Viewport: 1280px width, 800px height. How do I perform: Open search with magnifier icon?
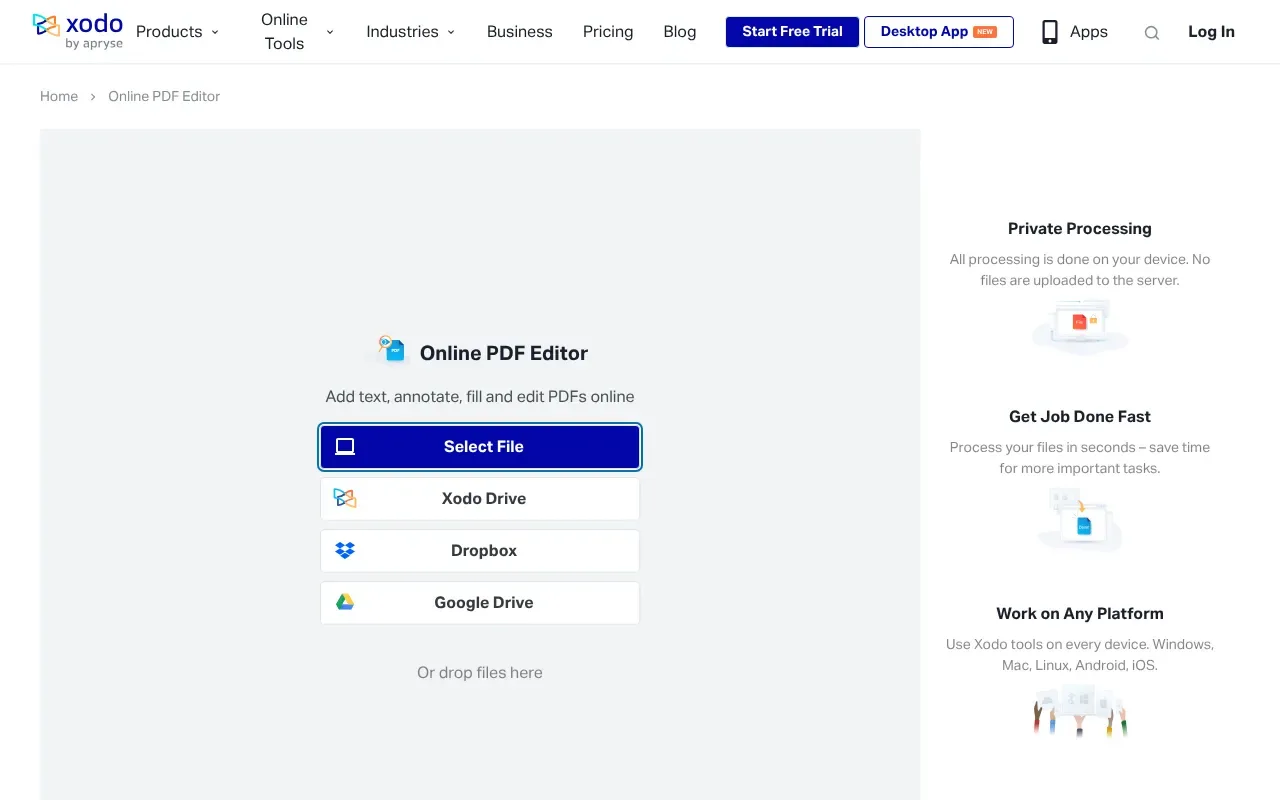[1152, 32]
